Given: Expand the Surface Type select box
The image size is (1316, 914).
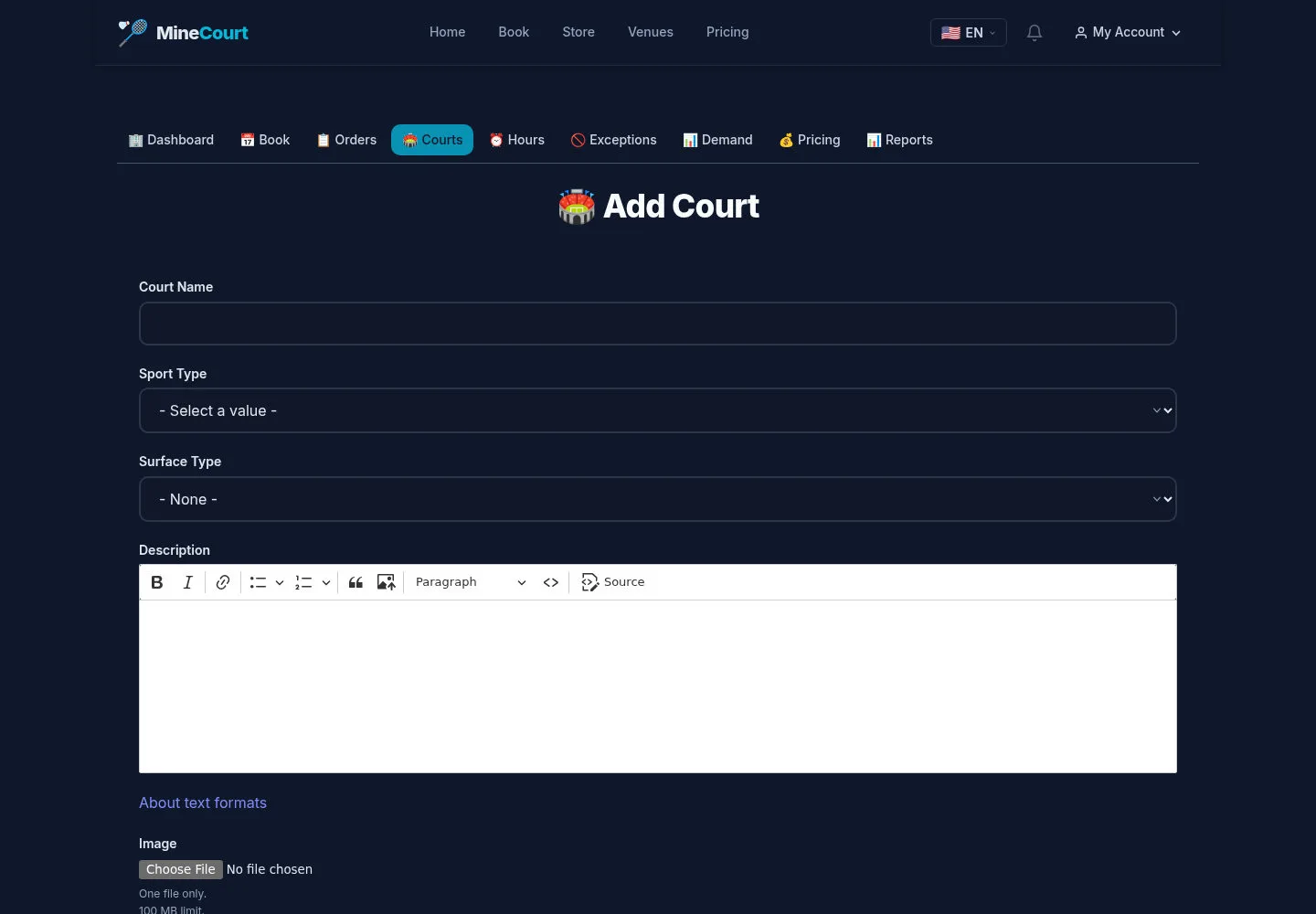Looking at the screenshot, I should (x=658, y=499).
